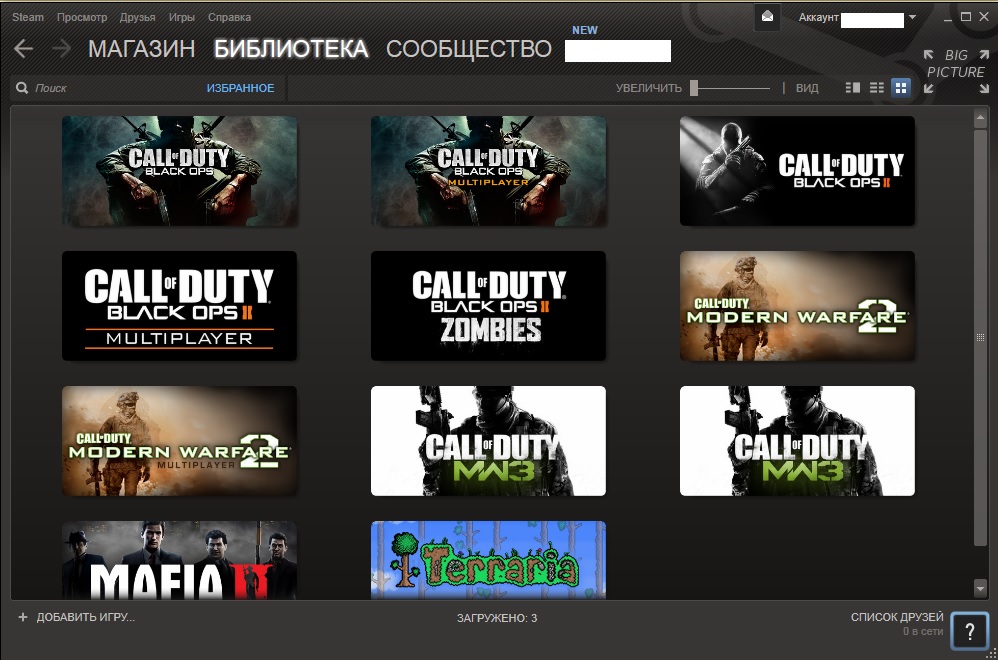Go to the МАГАЗИН tab

pyautogui.click(x=141, y=49)
